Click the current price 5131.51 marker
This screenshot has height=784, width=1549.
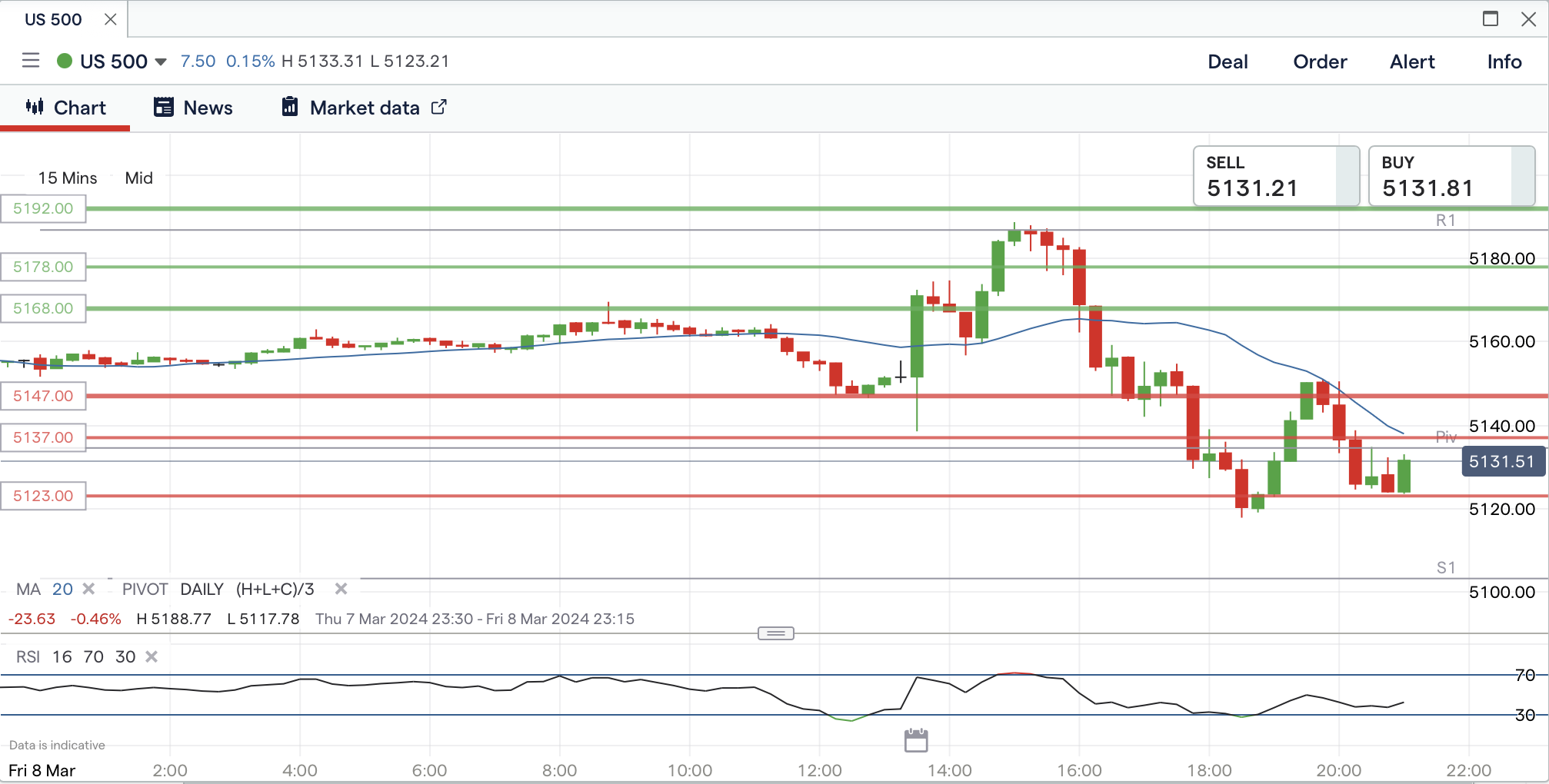[1503, 461]
